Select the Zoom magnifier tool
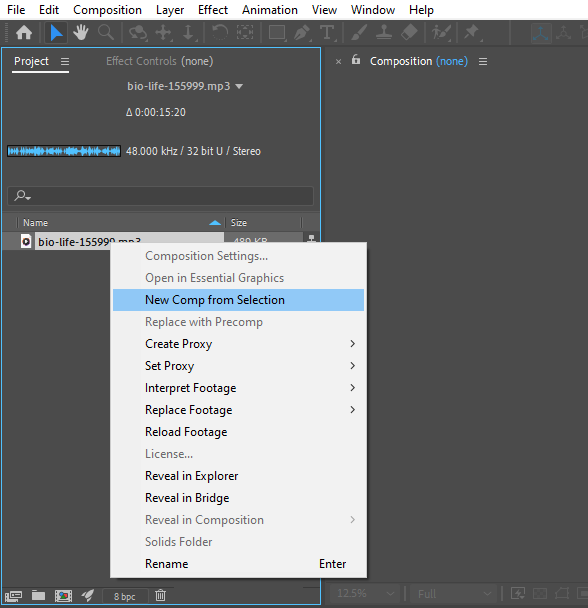Screen dimensions: 588x608 coord(105,33)
